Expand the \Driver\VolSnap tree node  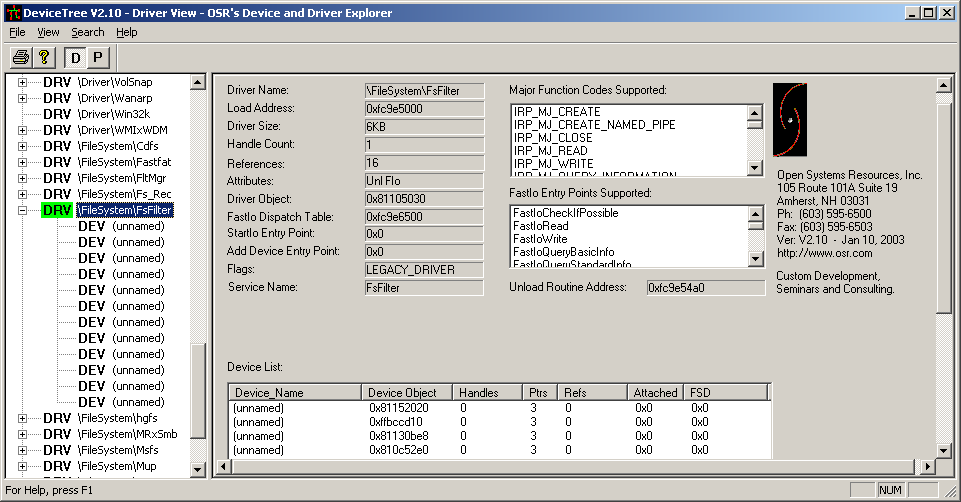22,82
